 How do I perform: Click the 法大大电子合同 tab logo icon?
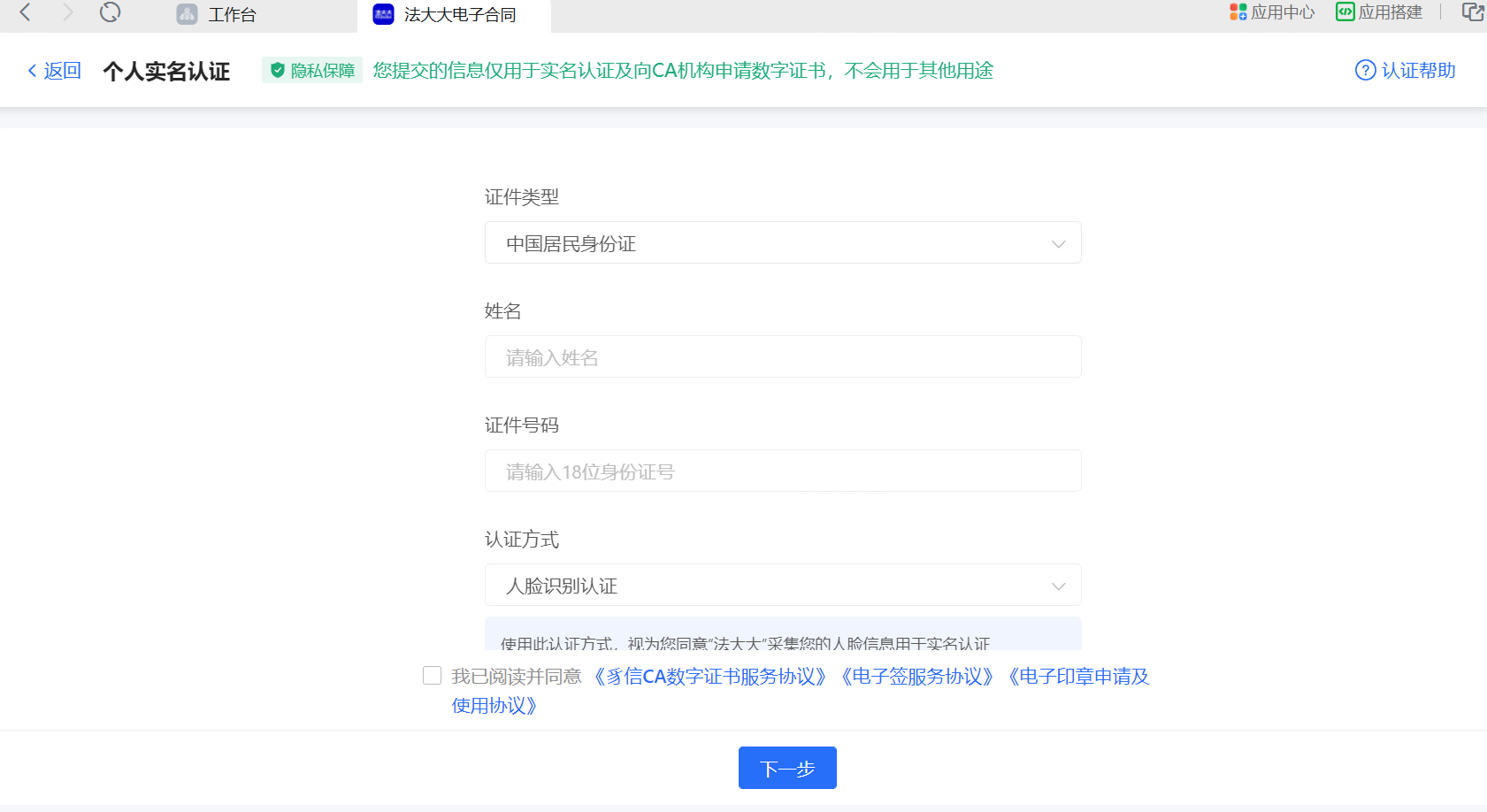(383, 14)
